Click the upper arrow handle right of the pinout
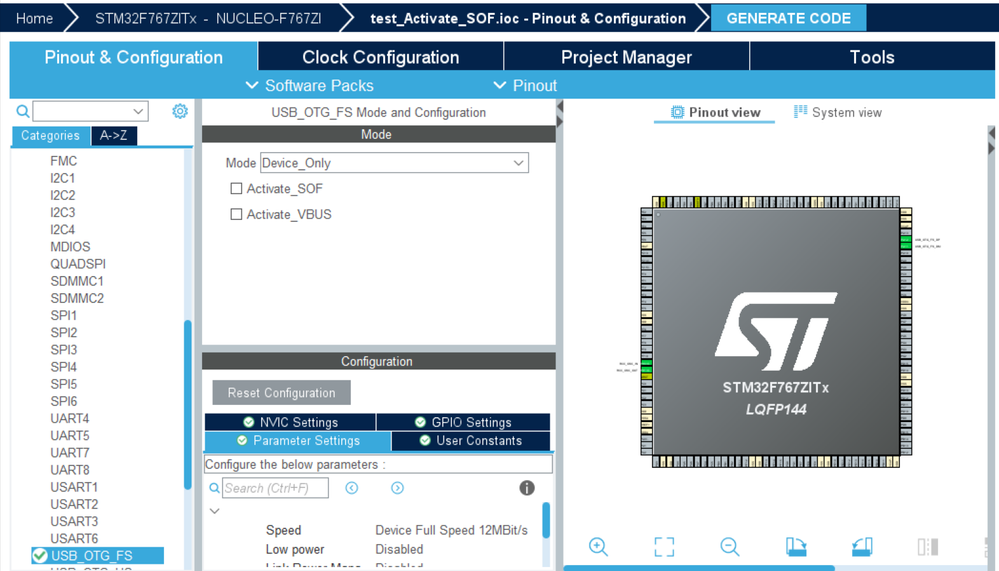The height and width of the screenshot is (571, 999). [991, 133]
